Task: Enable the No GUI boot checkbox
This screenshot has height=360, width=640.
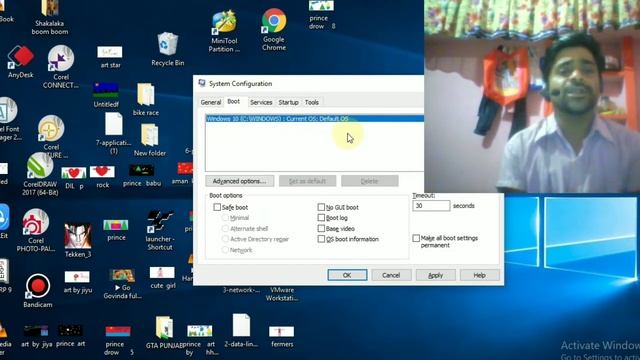Action: [x=321, y=207]
